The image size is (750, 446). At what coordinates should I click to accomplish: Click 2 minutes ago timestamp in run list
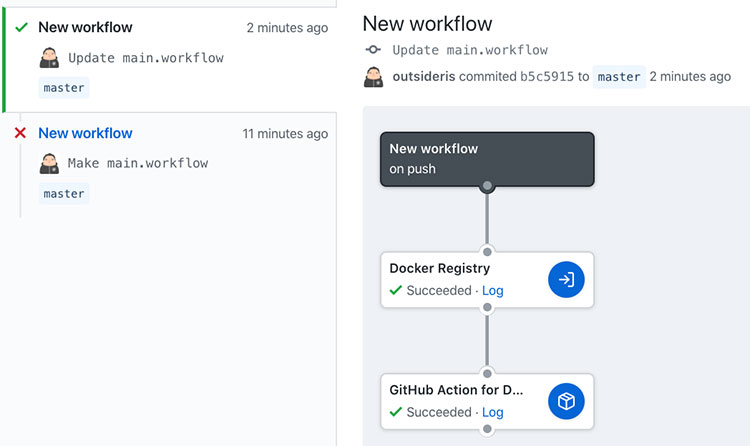coord(287,28)
